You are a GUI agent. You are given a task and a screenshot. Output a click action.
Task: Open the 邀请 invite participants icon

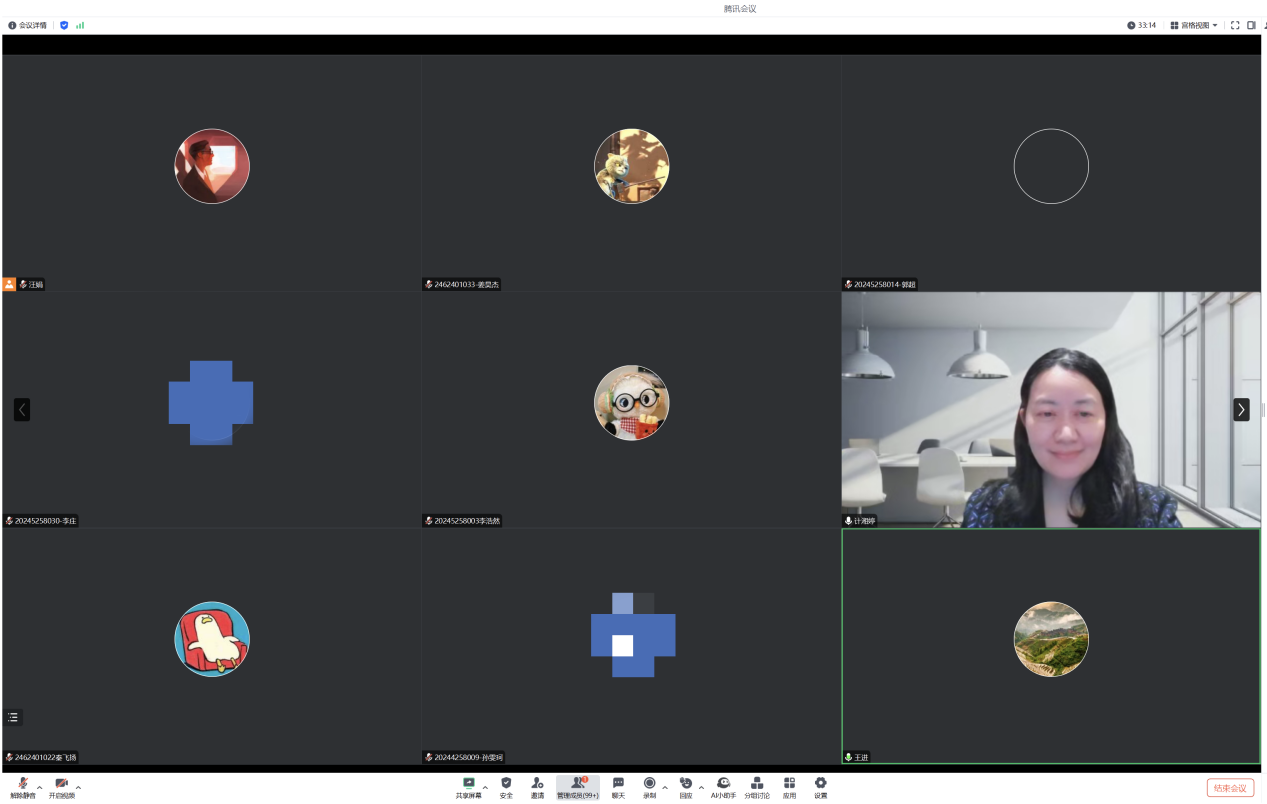pos(537,786)
